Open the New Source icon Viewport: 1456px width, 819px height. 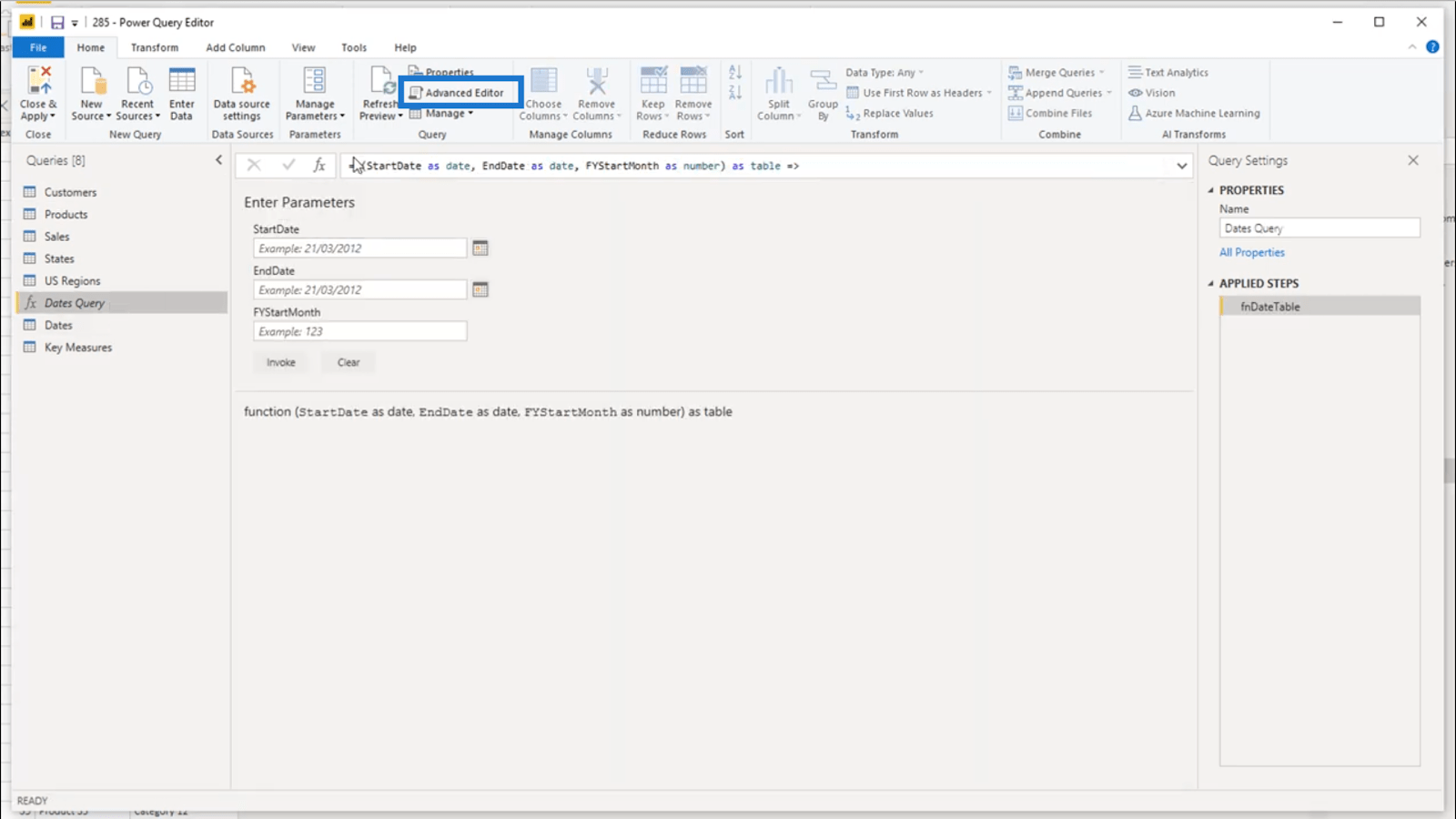click(92, 81)
